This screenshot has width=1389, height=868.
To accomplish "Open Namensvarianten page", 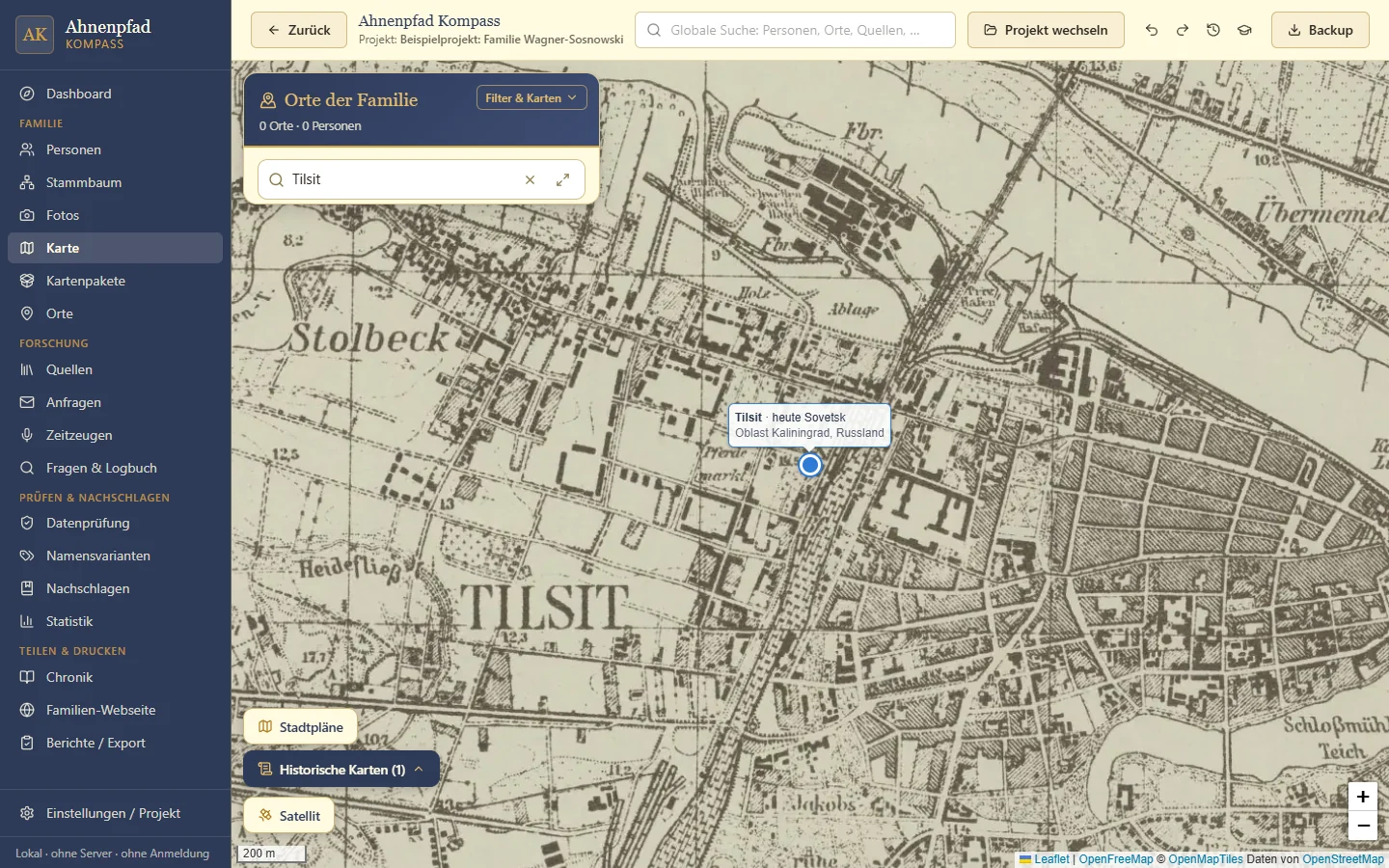I will pyautogui.click(x=115, y=556).
